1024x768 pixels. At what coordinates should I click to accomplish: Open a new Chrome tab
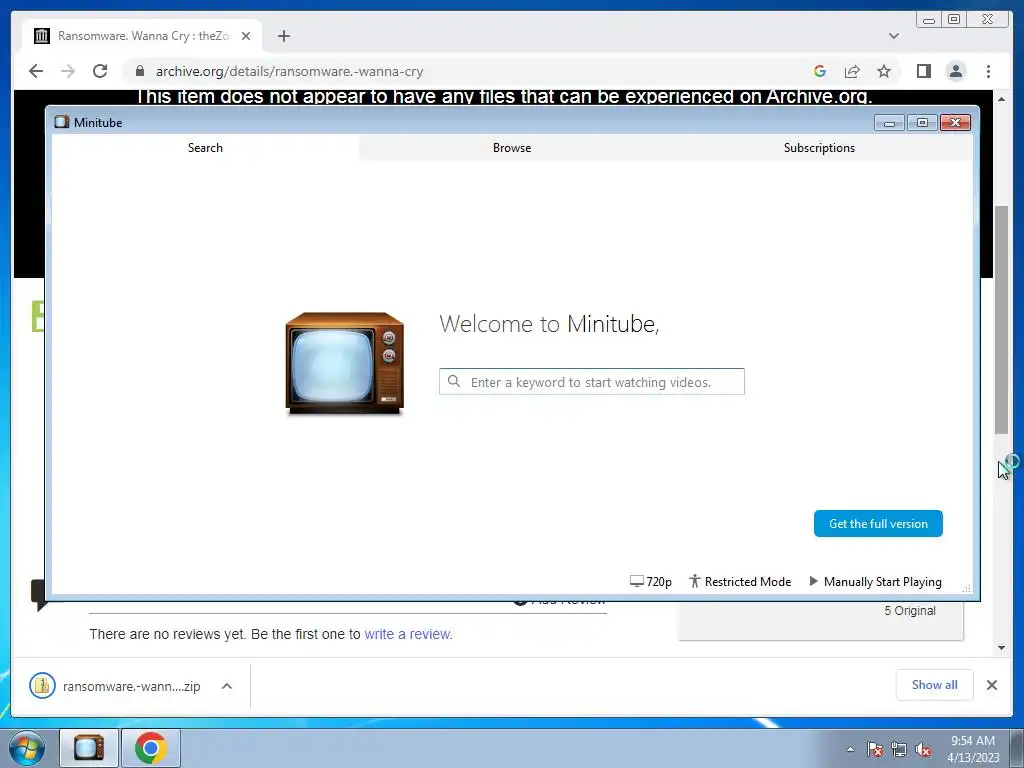click(x=283, y=36)
